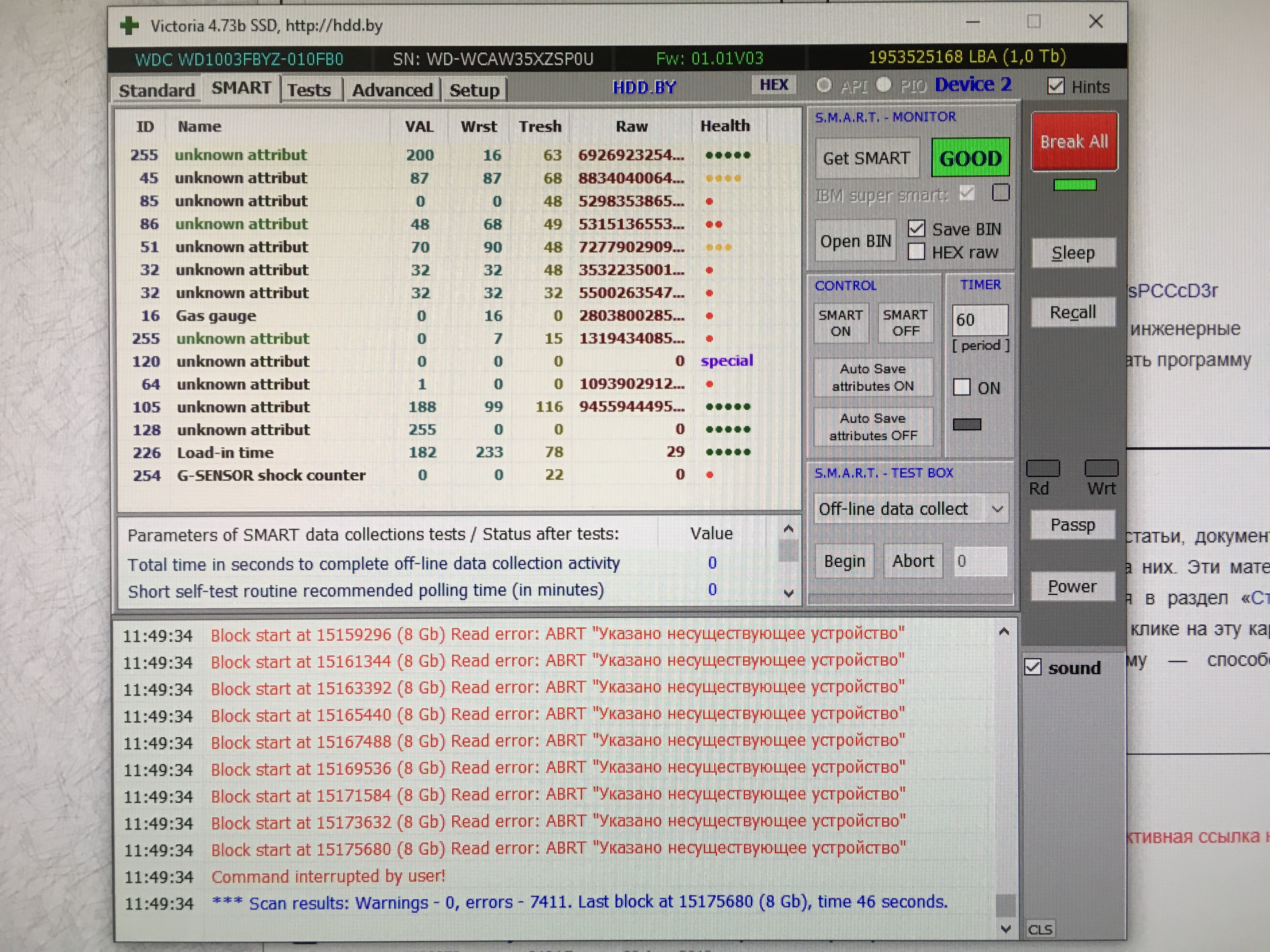Toggle the Hints checkbox
The width and height of the screenshot is (1270, 952).
coord(1056,86)
